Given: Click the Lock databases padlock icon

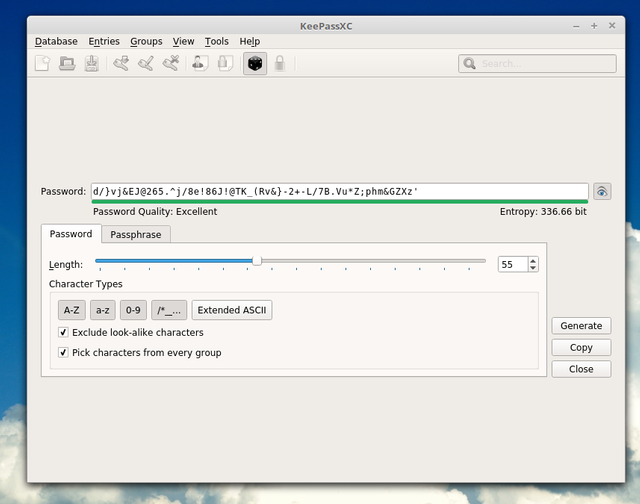Looking at the screenshot, I should coord(280,63).
